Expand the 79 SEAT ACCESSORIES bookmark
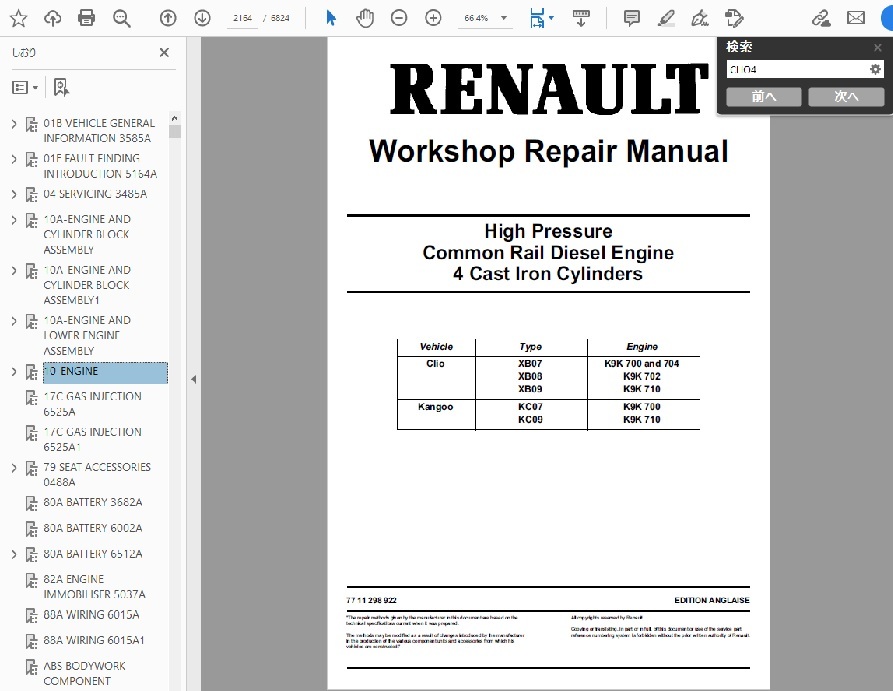The width and height of the screenshot is (893, 691). click(14, 468)
